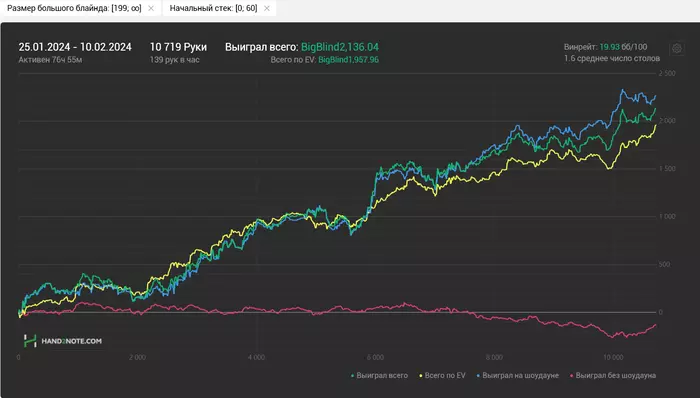Open the chart settings gear icon
This screenshot has width=700, height=398.
tap(677, 48)
